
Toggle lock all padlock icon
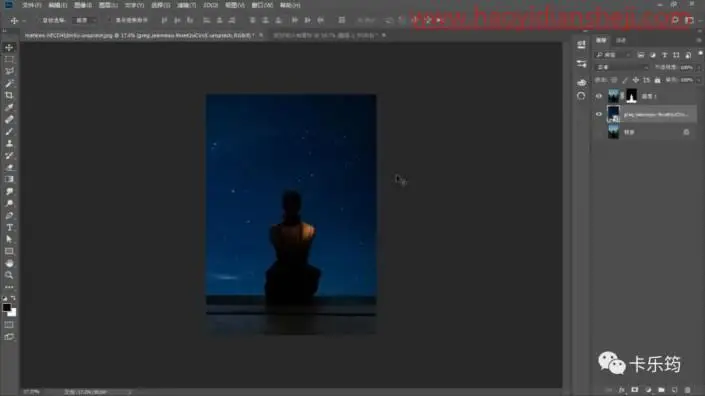tap(657, 80)
